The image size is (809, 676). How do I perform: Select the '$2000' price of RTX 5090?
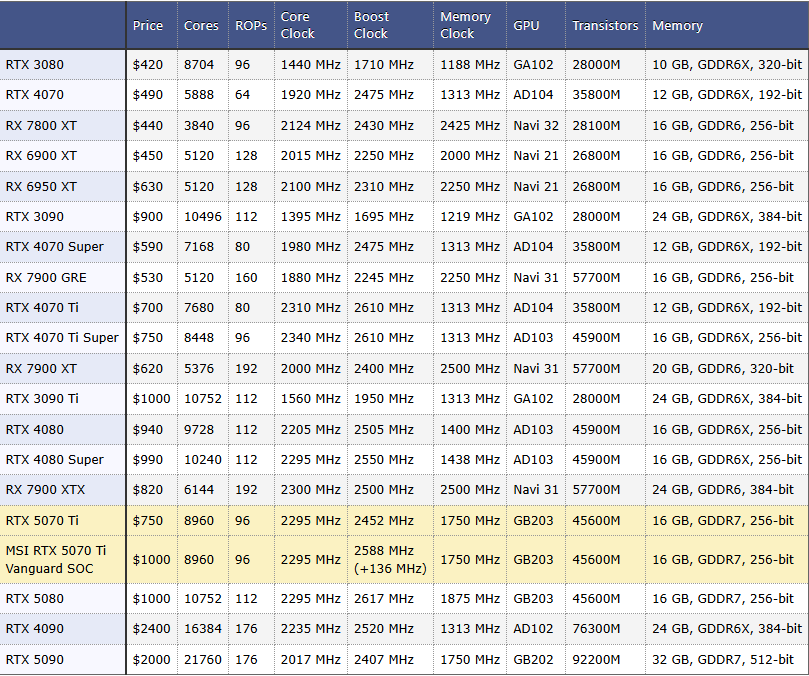151,659
